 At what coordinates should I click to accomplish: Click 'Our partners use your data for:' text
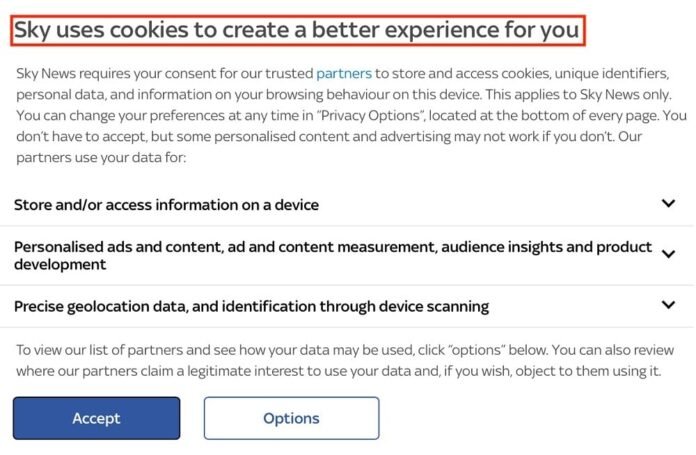pos(100,157)
